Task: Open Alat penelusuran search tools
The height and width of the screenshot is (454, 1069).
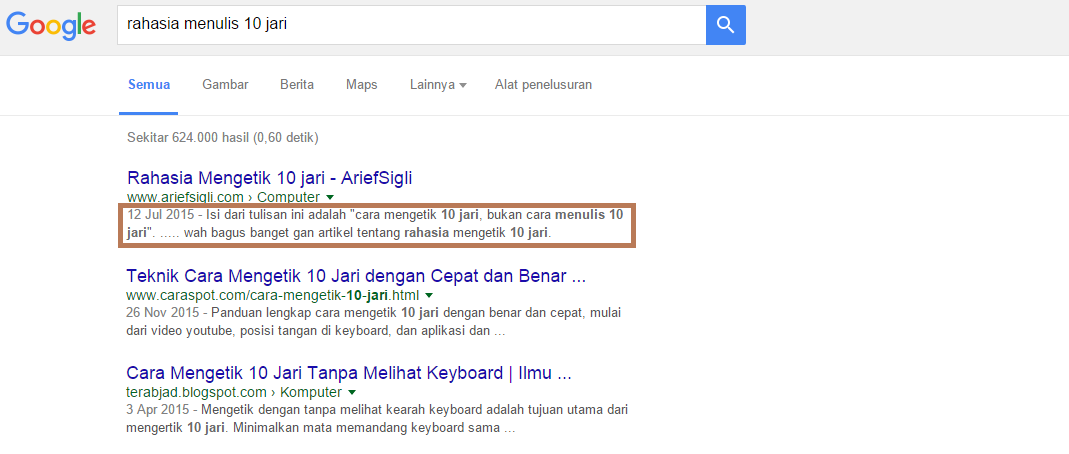Action: click(x=543, y=85)
